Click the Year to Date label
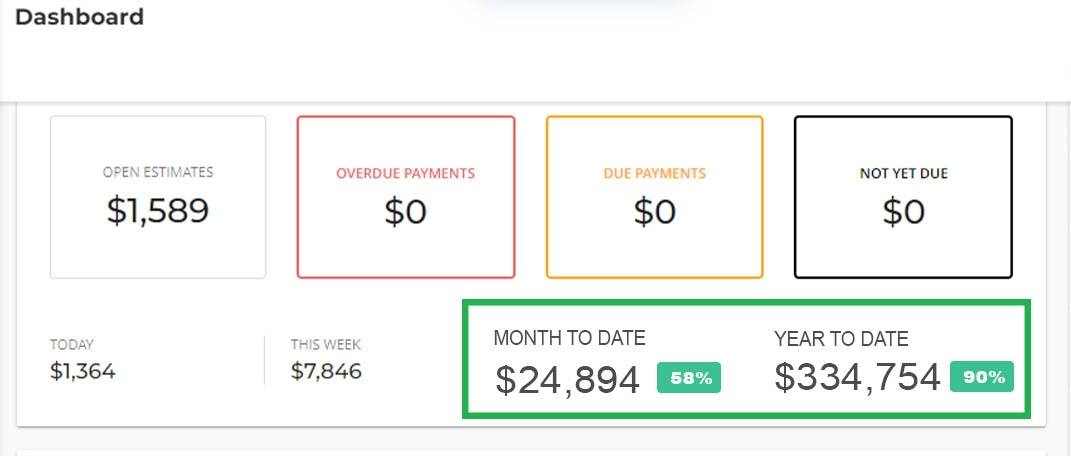The width and height of the screenshot is (1071, 456). tap(841, 339)
